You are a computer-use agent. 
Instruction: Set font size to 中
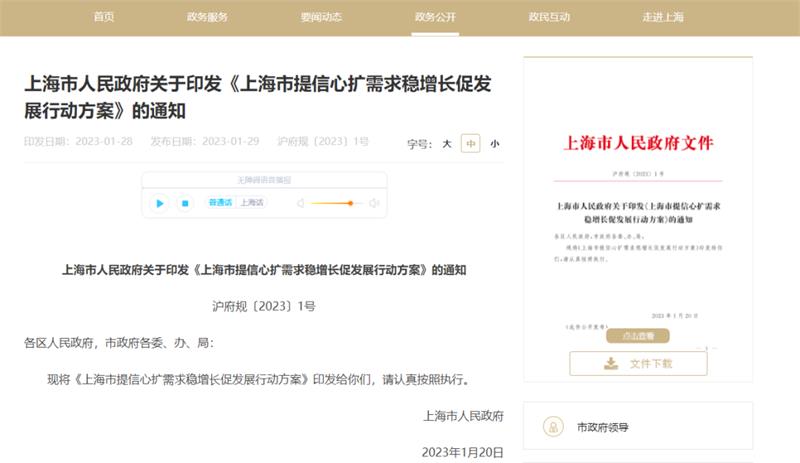[471, 144]
